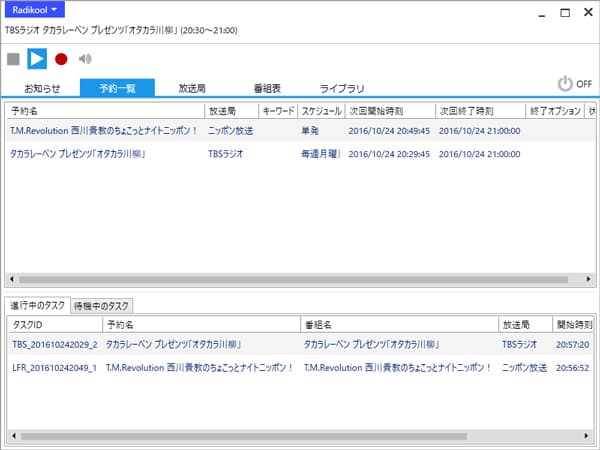Switch to the お知らせ tab

click(42, 88)
